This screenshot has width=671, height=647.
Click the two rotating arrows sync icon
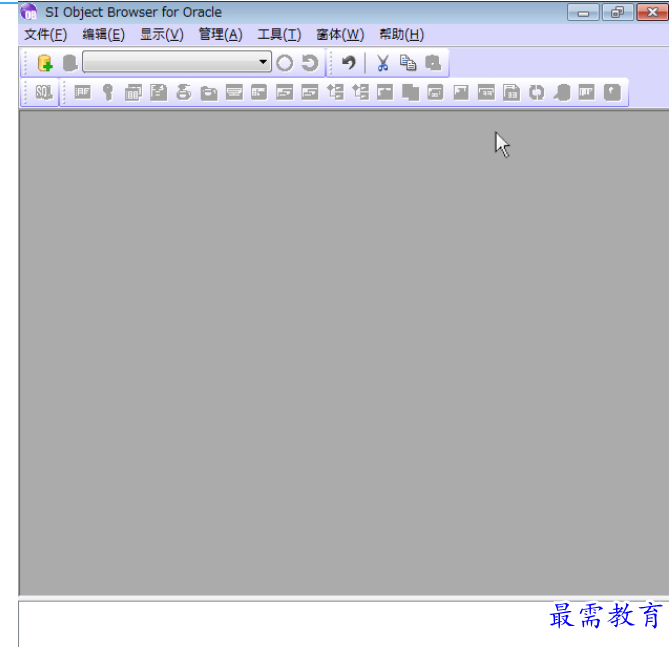(537, 92)
